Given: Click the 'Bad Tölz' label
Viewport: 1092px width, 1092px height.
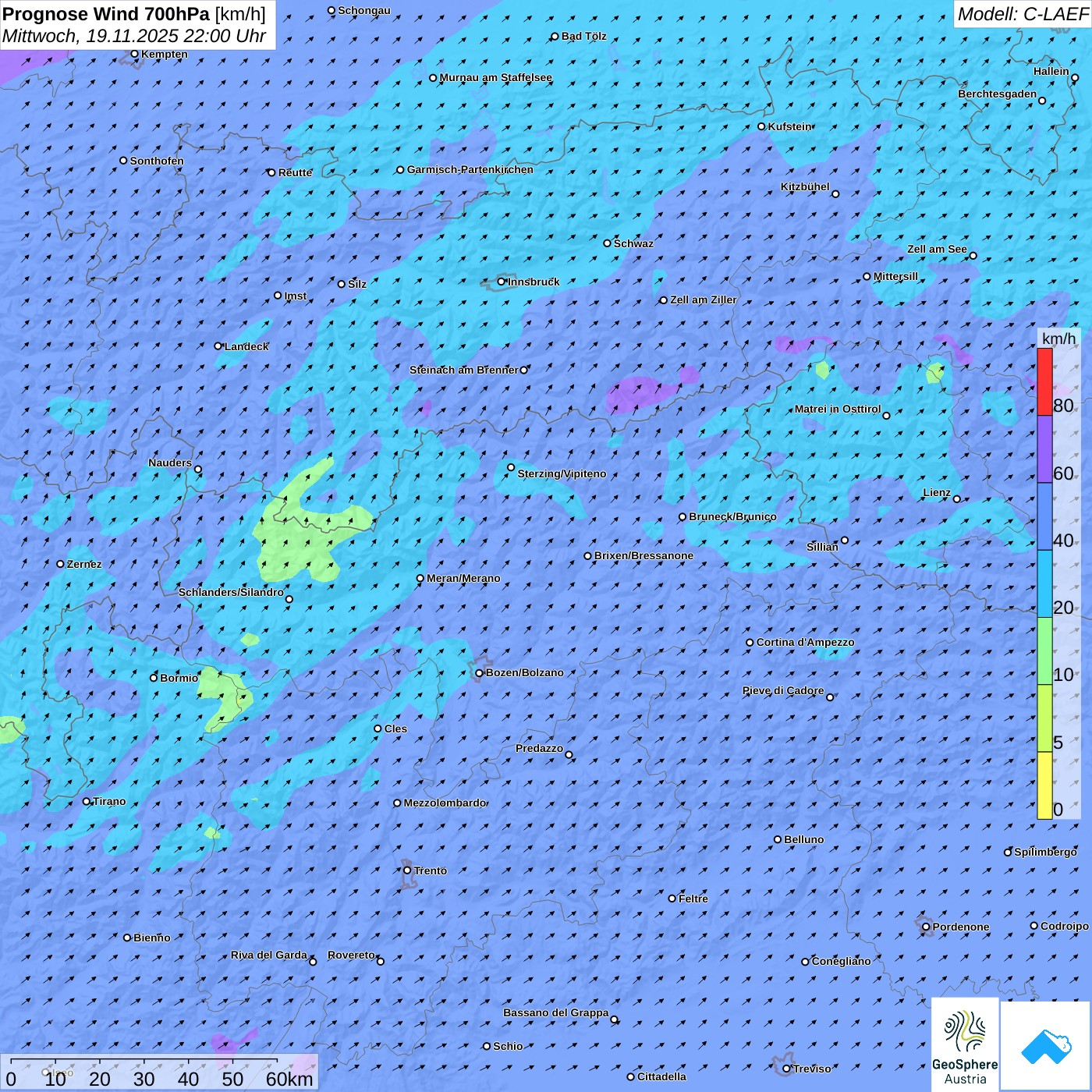Looking at the screenshot, I should tap(583, 36).
